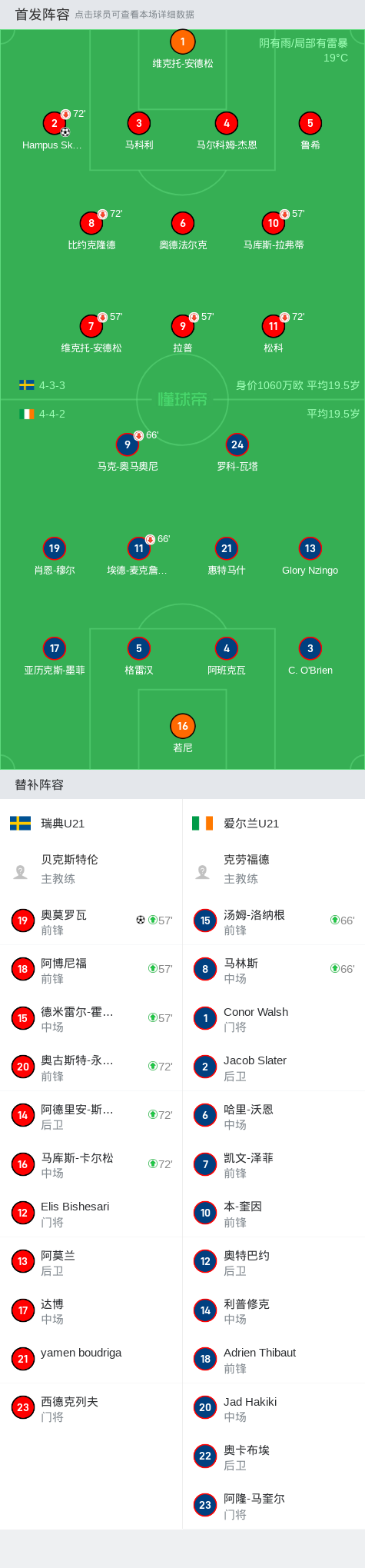Open substitute 奥莫罗瓦 number 19 row
Viewport: 365px width, 1568px height.
pos(91,921)
